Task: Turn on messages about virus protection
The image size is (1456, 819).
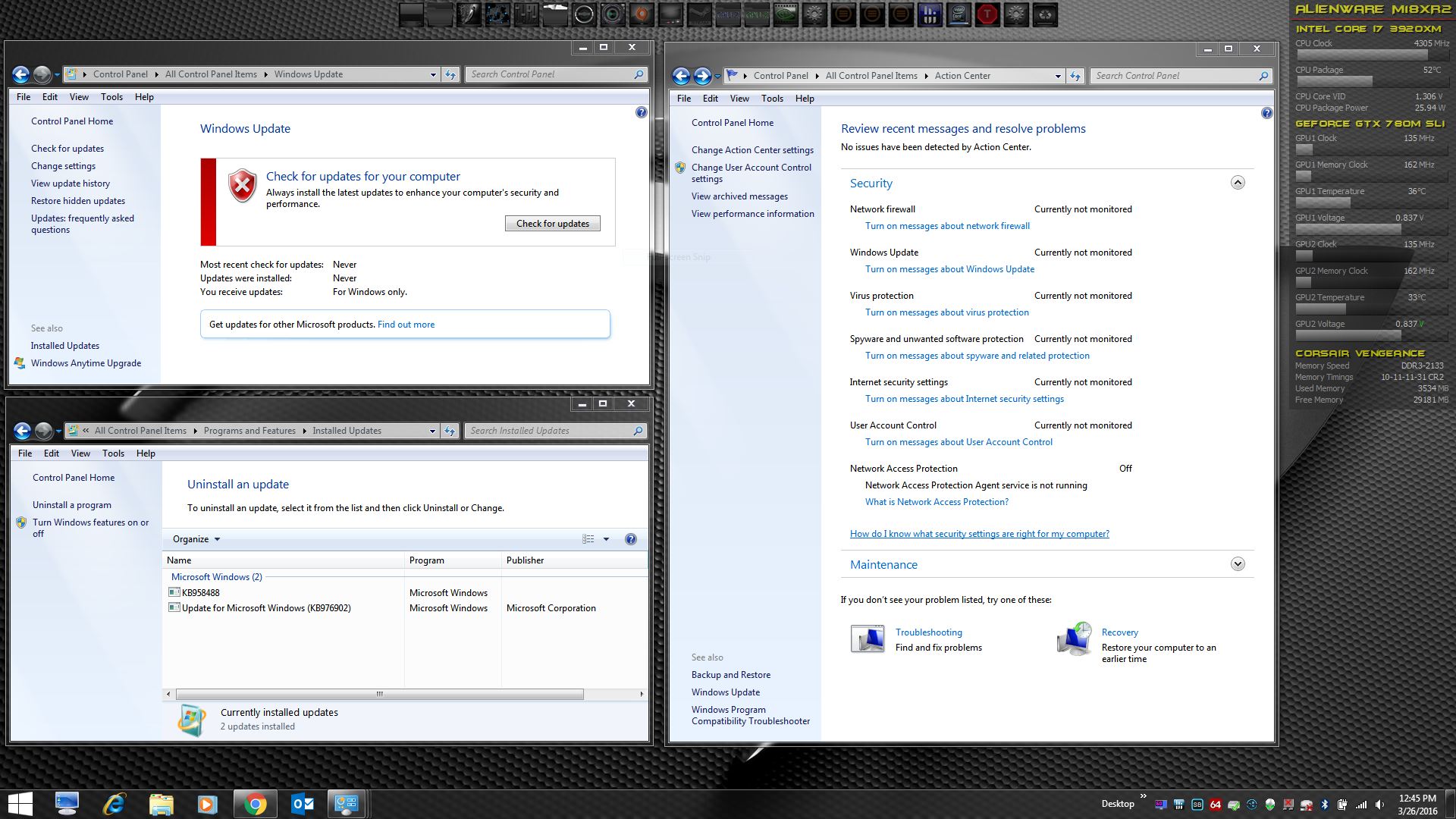Action: point(947,312)
